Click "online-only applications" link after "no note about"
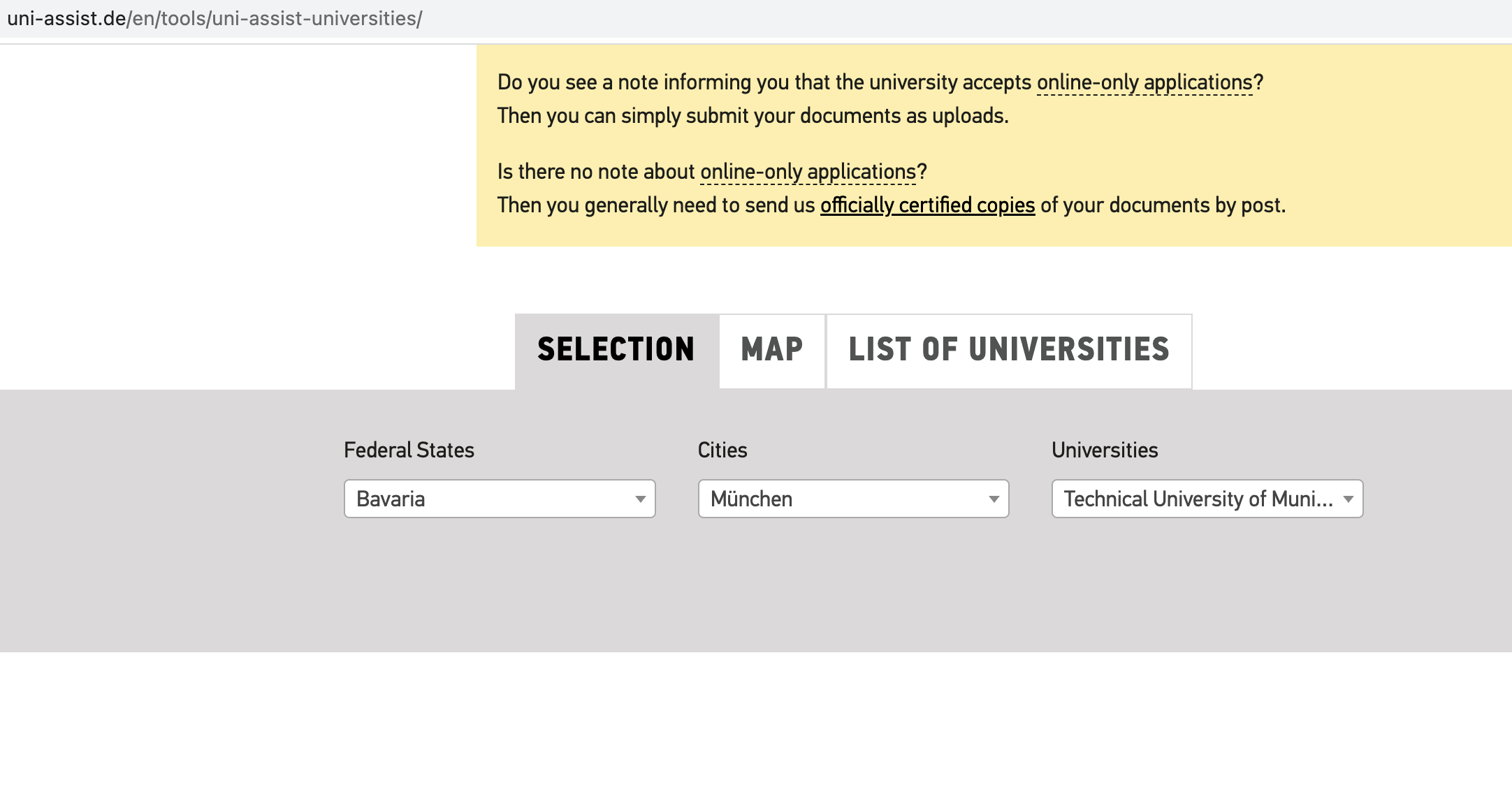Viewport: 1512px width, 785px height. tap(808, 172)
